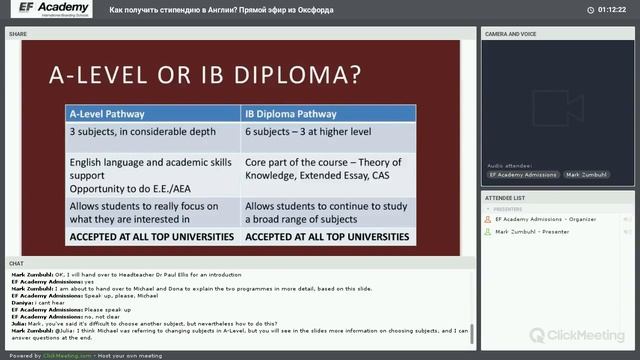Click the IB Diploma Pathway column header
The height and width of the screenshot is (360, 640).
click(x=328, y=114)
